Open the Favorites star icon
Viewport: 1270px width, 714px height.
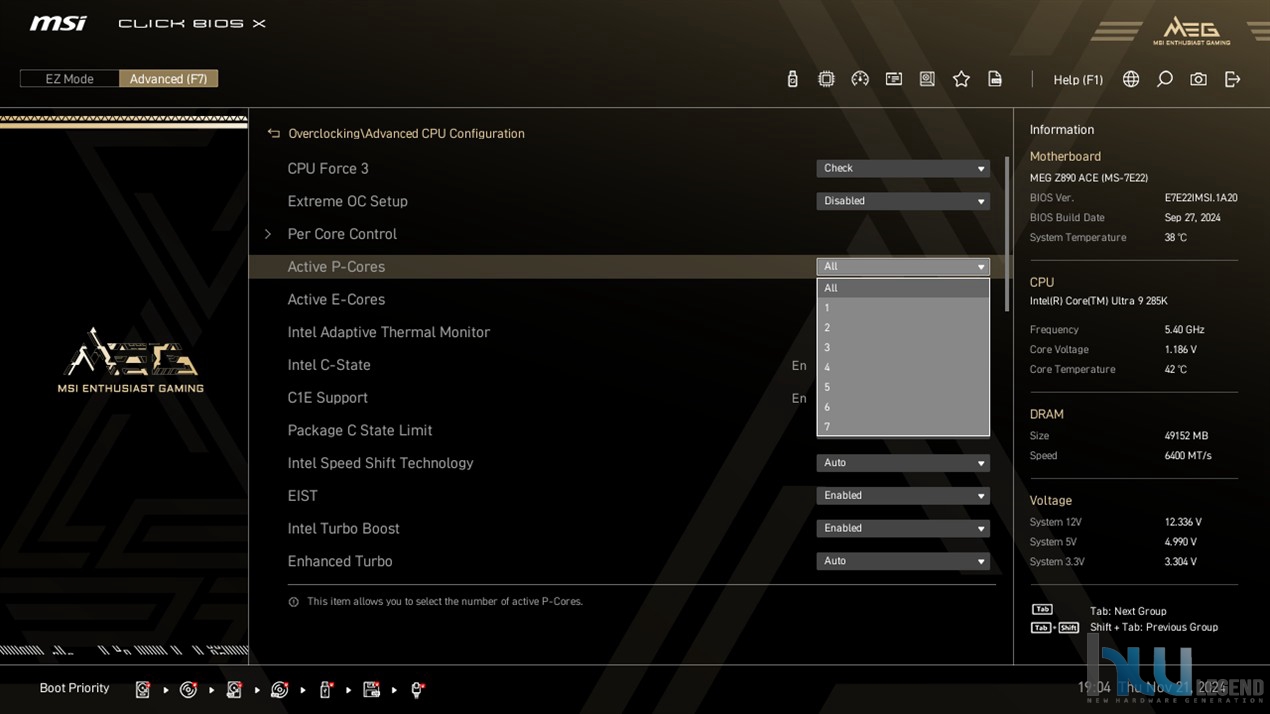[961, 79]
